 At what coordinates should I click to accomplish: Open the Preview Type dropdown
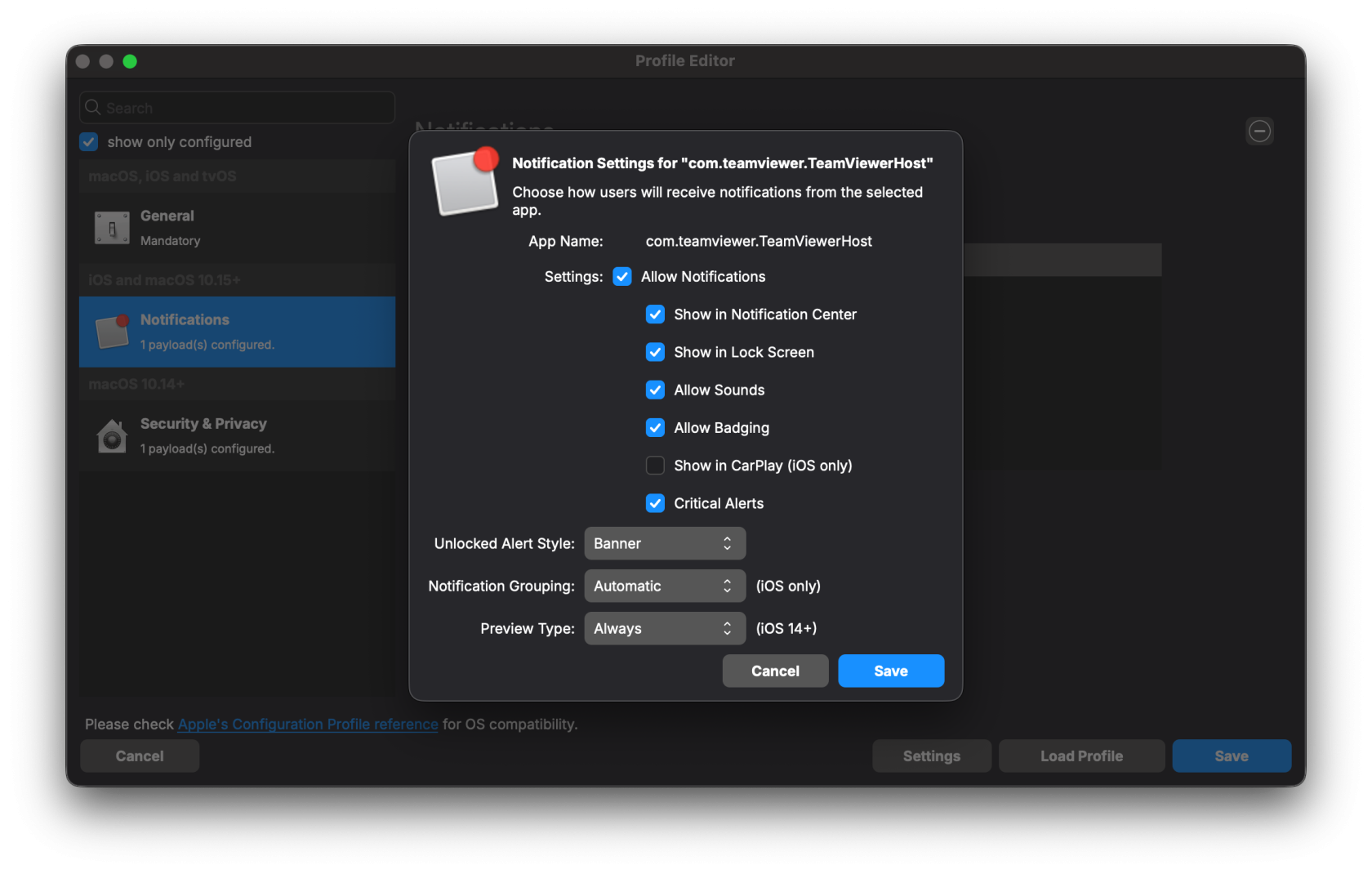[664, 629]
